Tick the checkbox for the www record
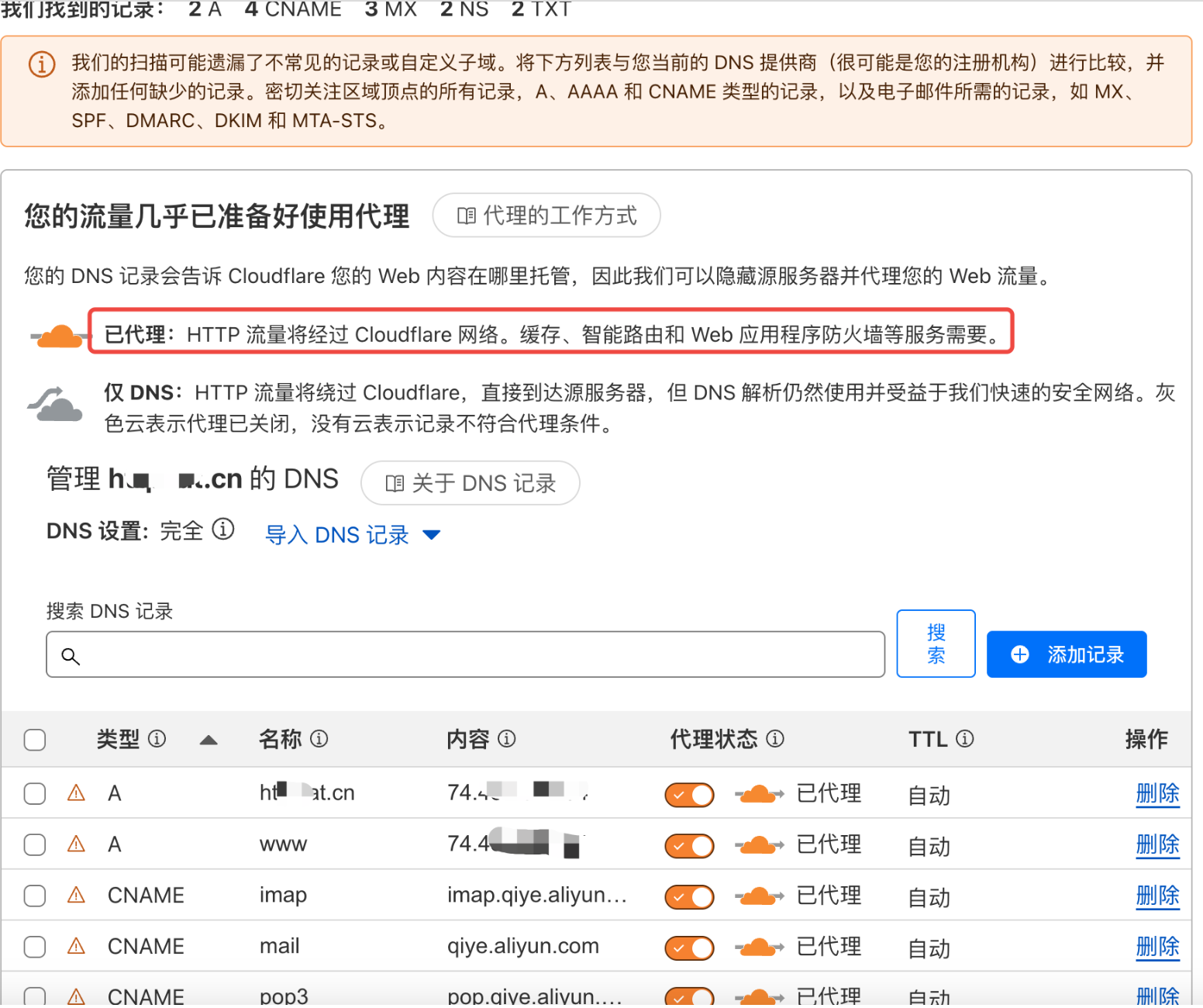Image resolution: width=1203 pixels, height=1008 pixels. [35, 845]
